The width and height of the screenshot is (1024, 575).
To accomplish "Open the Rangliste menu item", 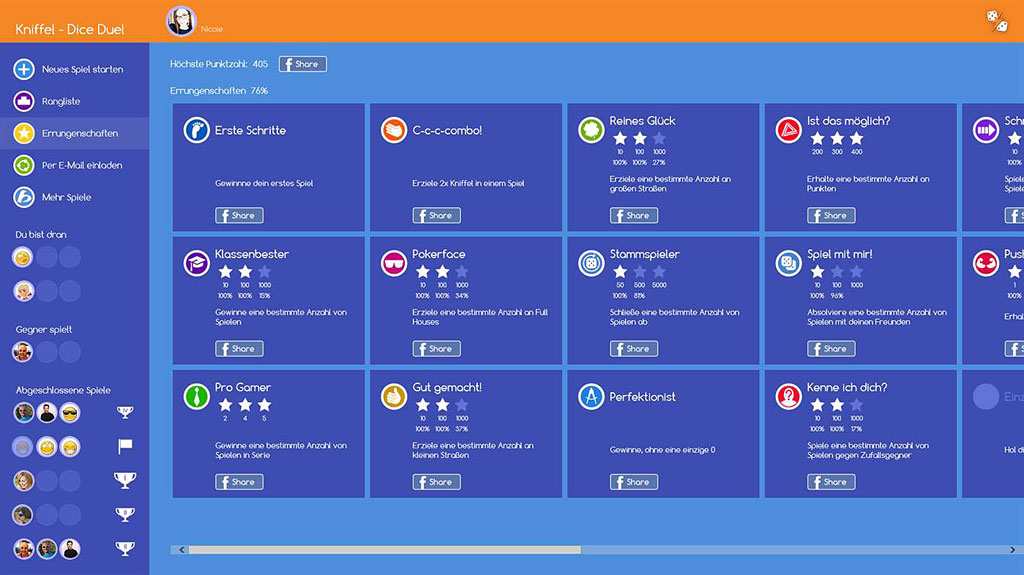I will click(74, 101).
